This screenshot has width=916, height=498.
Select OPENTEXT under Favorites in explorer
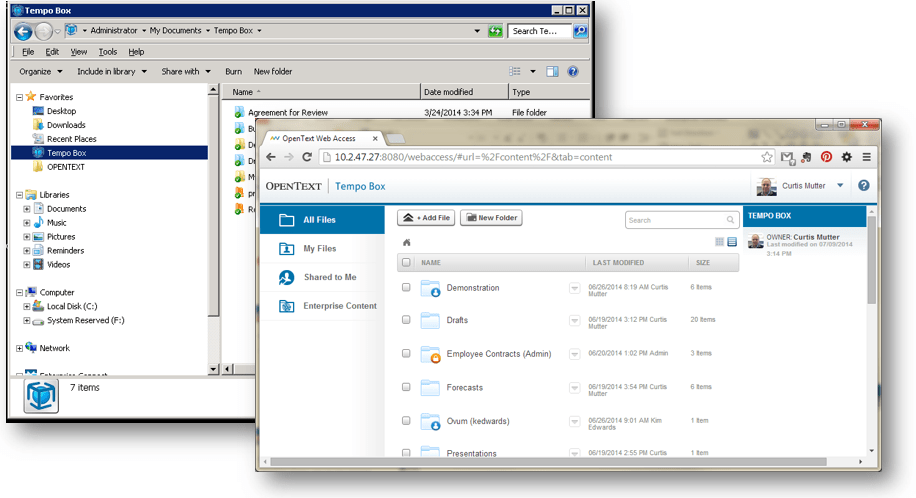coord(65,167)
